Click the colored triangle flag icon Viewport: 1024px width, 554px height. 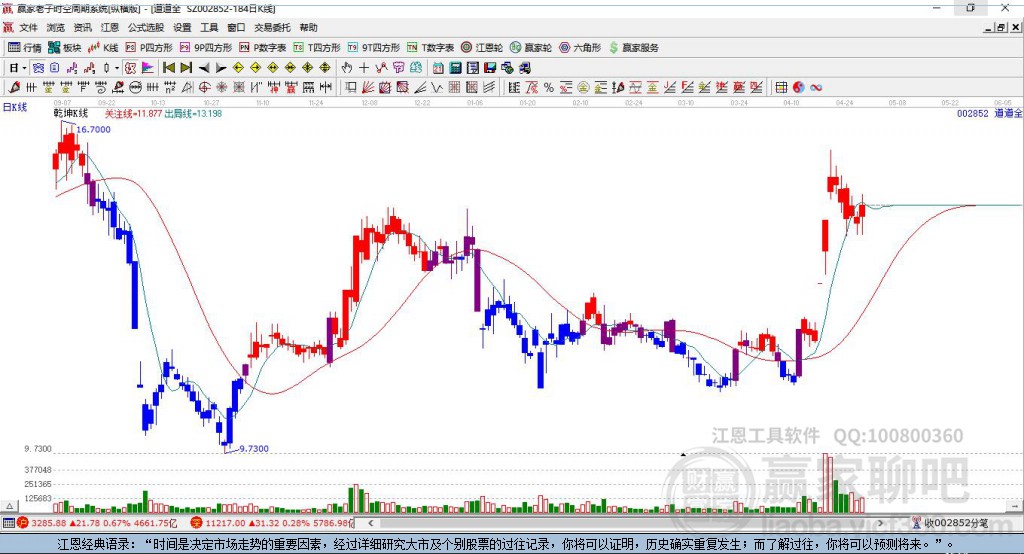148,68
